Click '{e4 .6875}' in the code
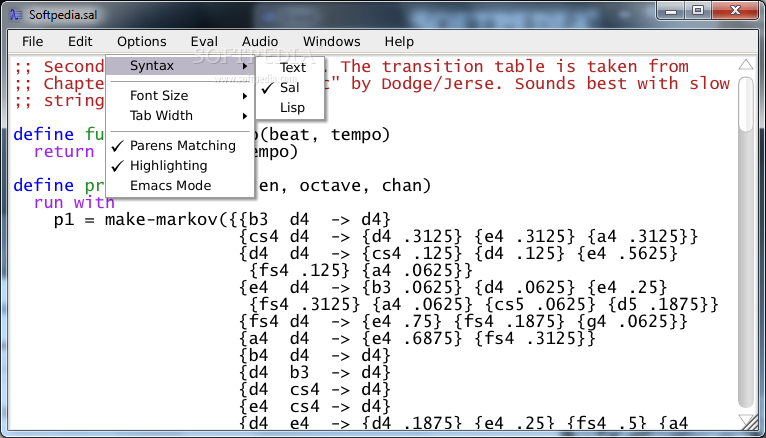766x438 pixels. pyautogui.click(x=412, y=338)
